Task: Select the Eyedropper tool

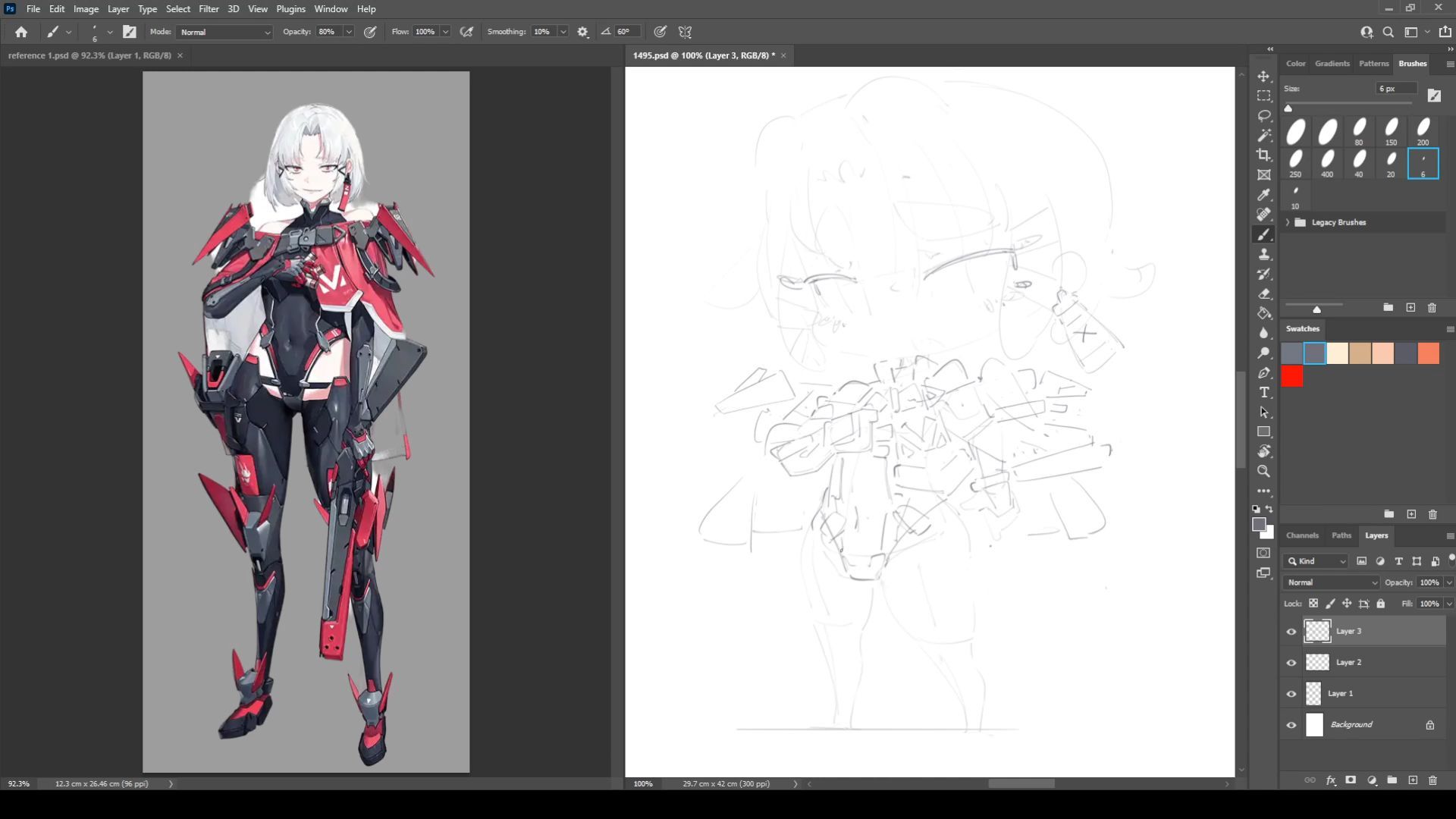Action: click(1263, 195)
